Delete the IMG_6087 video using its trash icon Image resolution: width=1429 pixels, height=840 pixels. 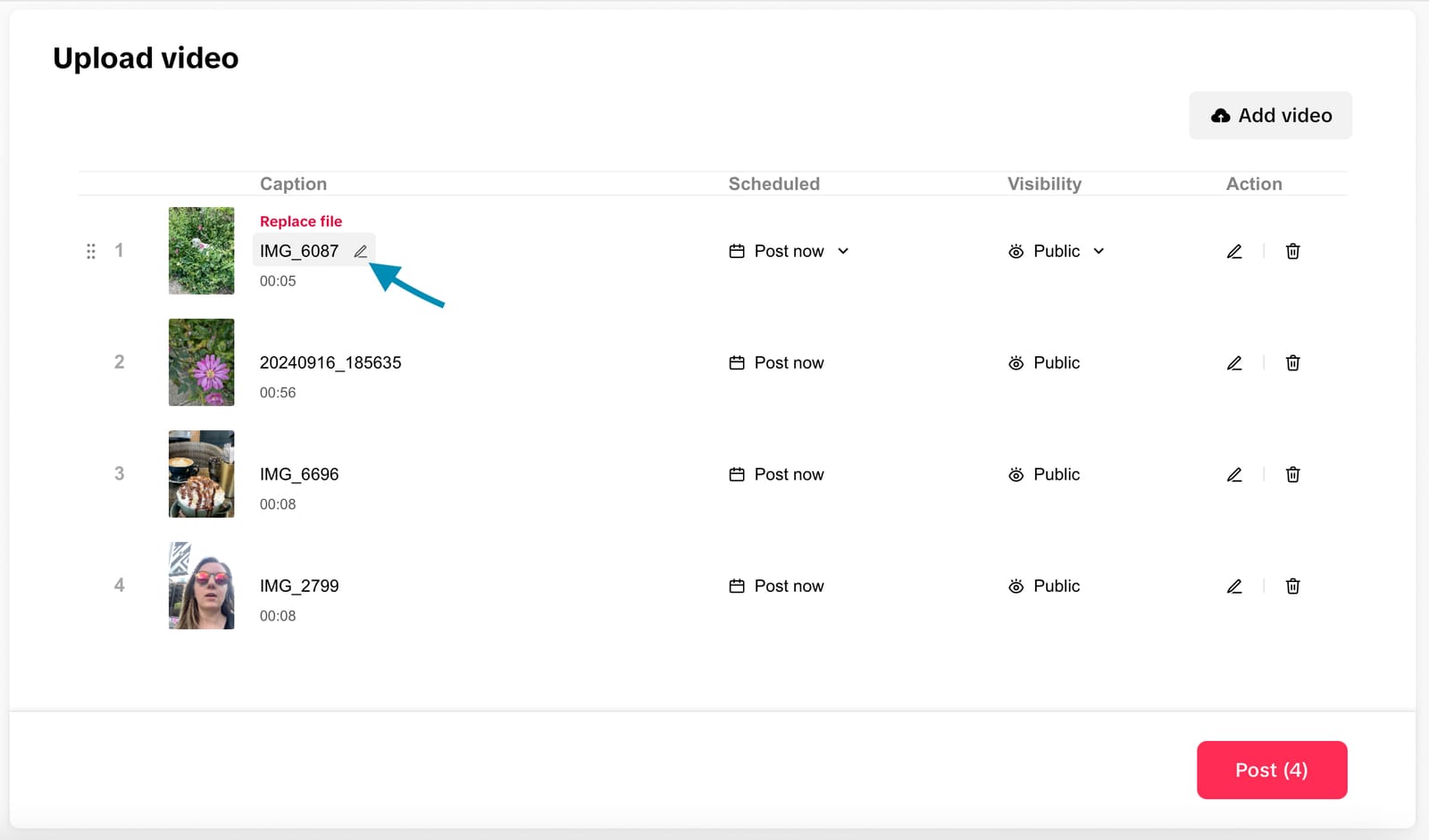click(x=1292, y=251)
